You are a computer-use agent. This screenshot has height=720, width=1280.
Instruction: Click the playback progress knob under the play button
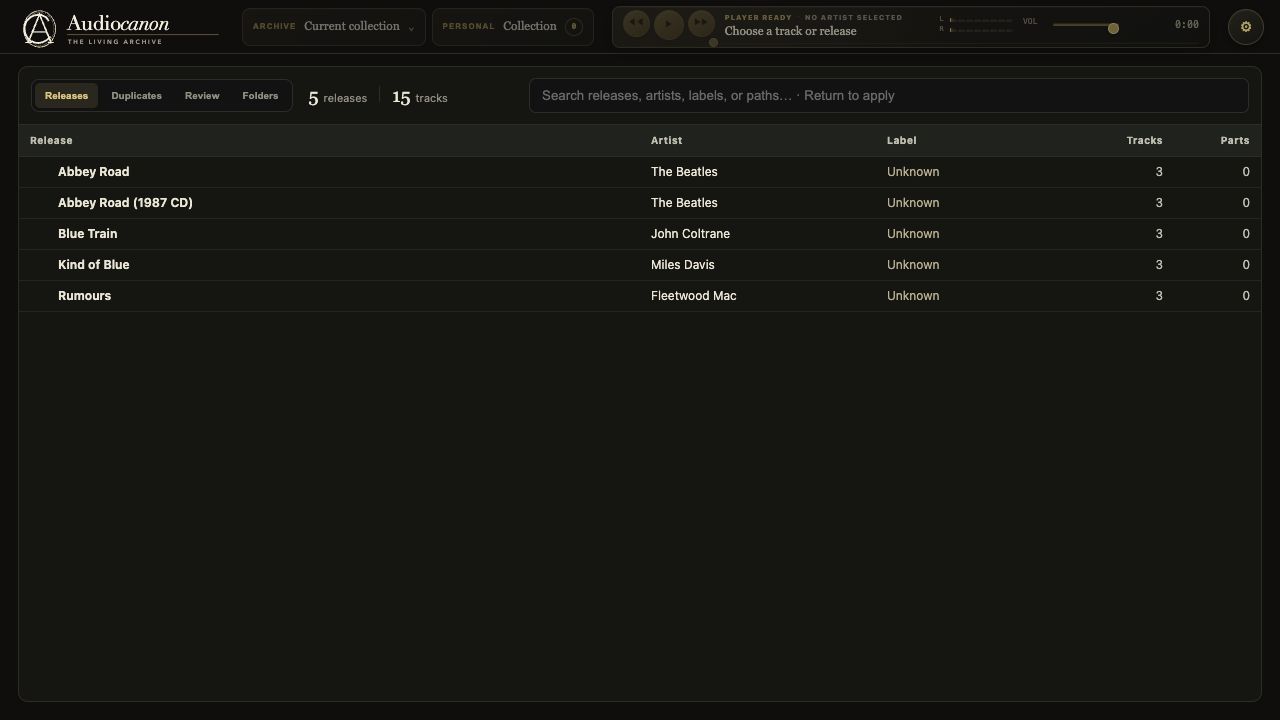coord(713,42)
